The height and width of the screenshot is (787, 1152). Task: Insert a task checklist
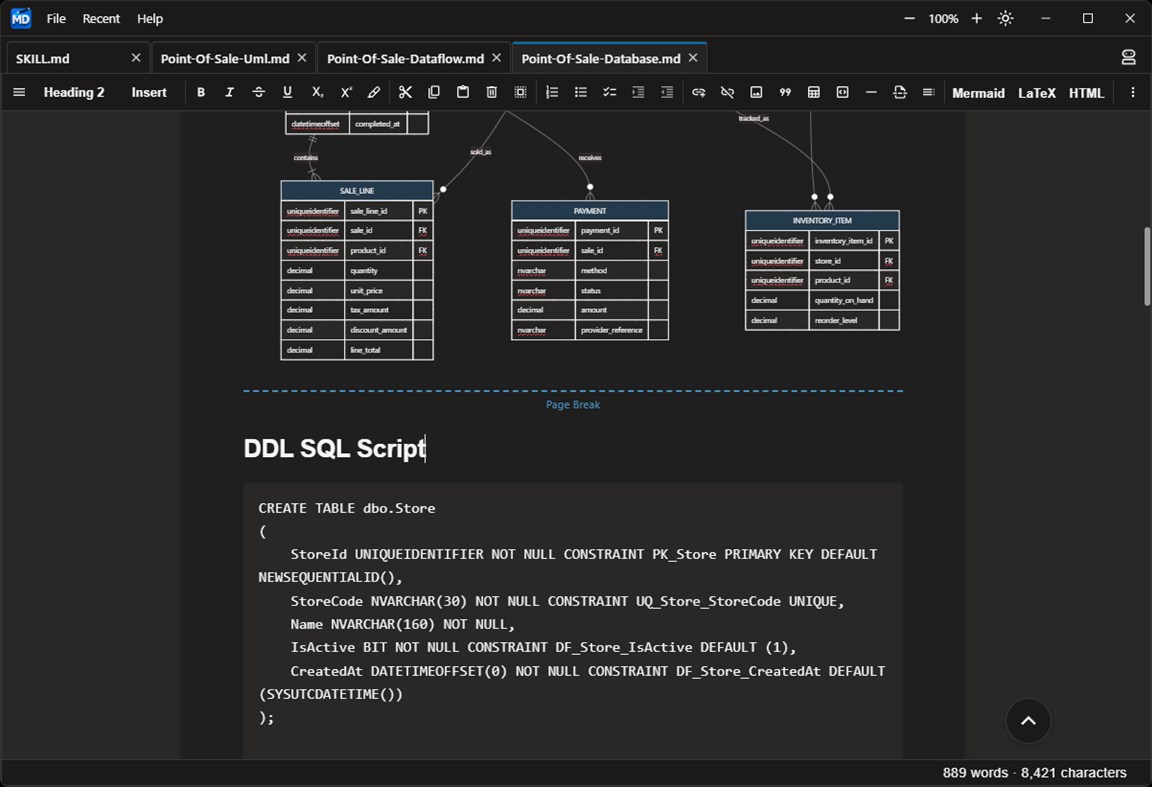(609, 93)
